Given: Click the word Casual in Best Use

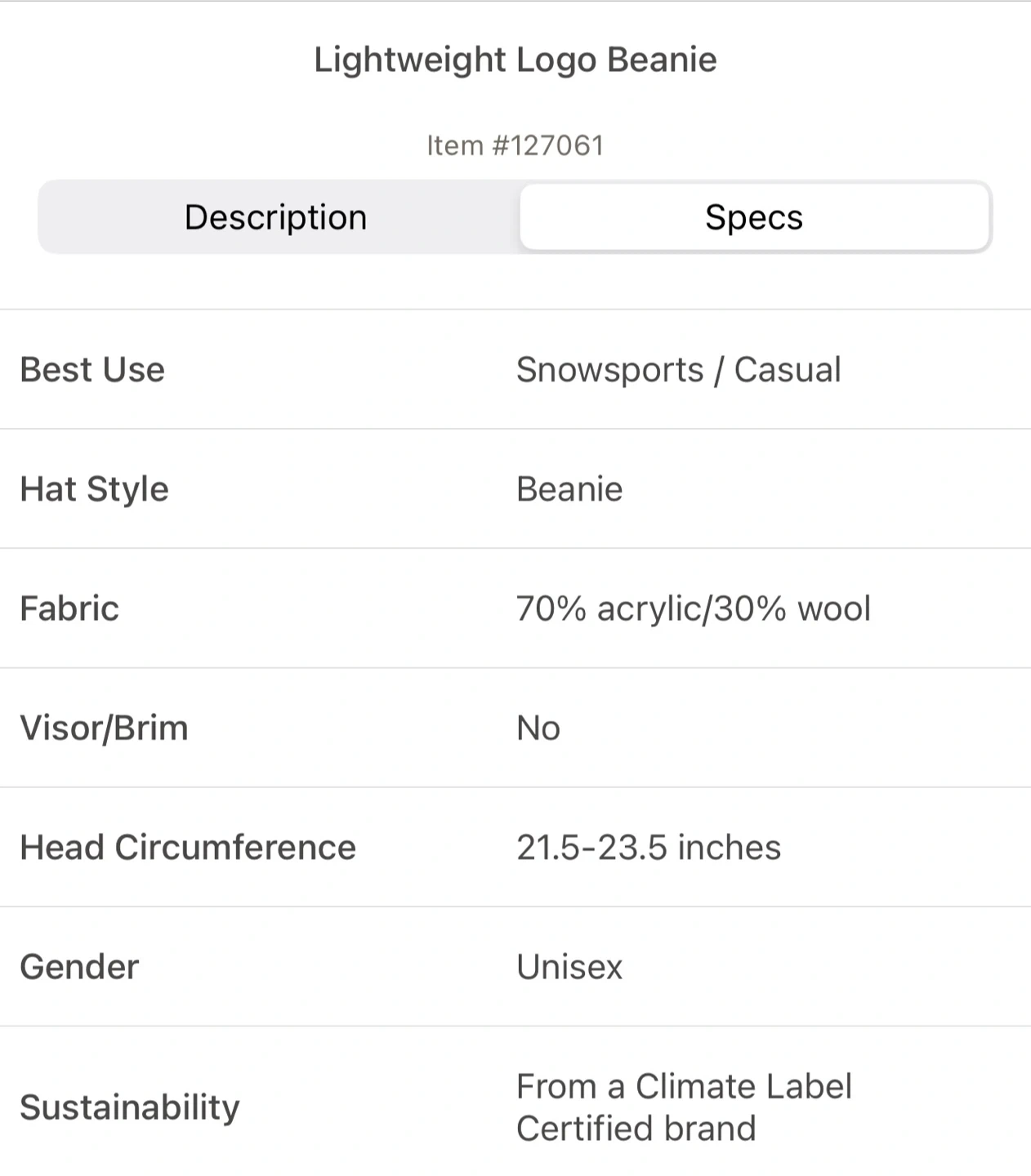Looking at the screenshot, I should pyautogui.click(x=788, y=370).
